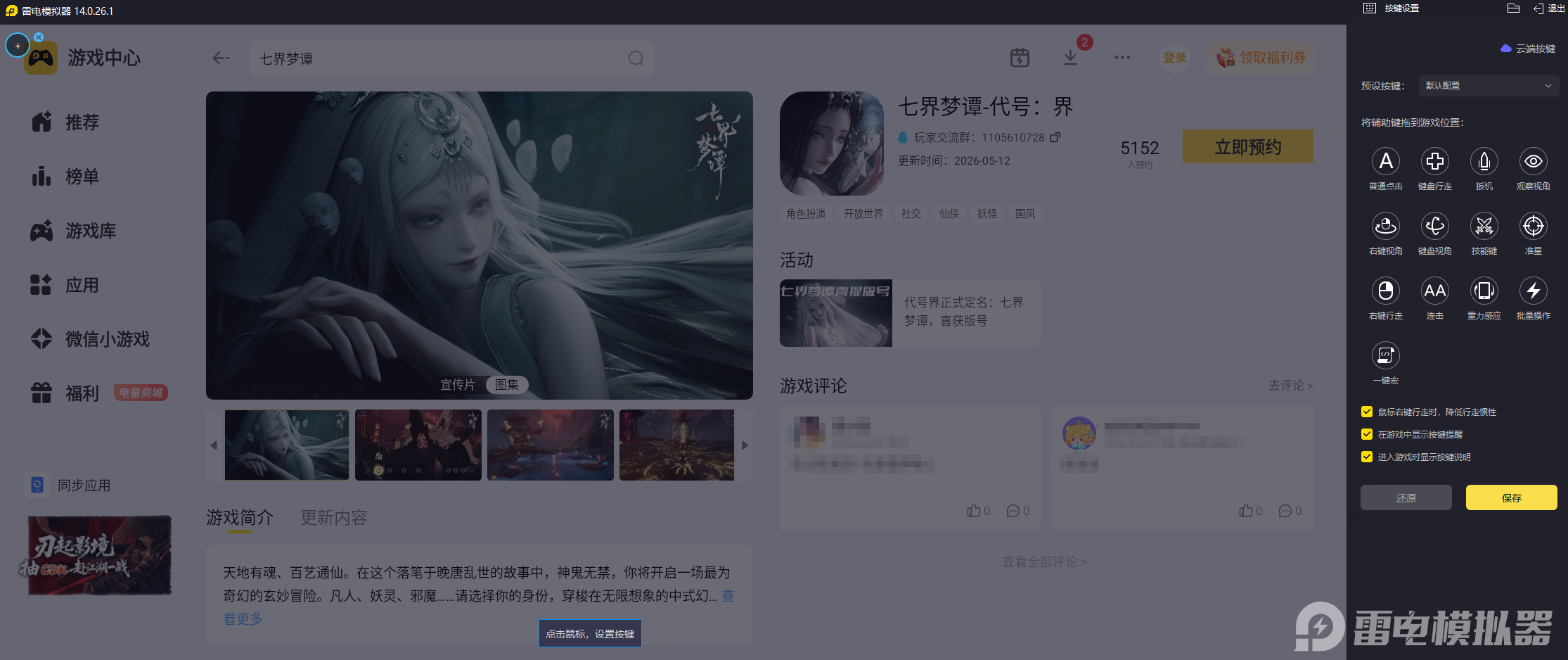Select the 观察视角 eye icon
The height and width of the screenshot is (660, 1568).
click(1533, 162)
